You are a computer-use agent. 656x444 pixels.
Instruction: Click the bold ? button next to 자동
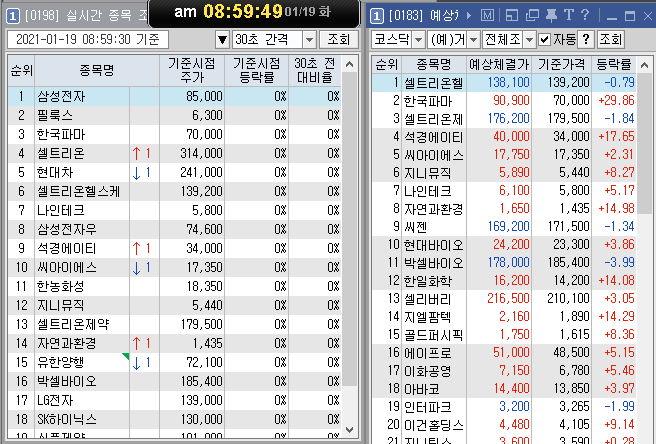tap(587, 40)
